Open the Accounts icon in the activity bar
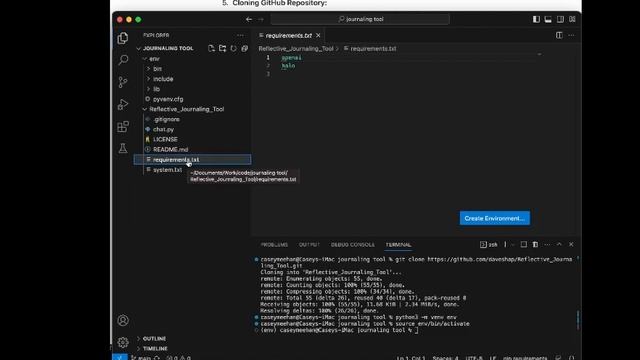The image size is (640, 360). 123,320
